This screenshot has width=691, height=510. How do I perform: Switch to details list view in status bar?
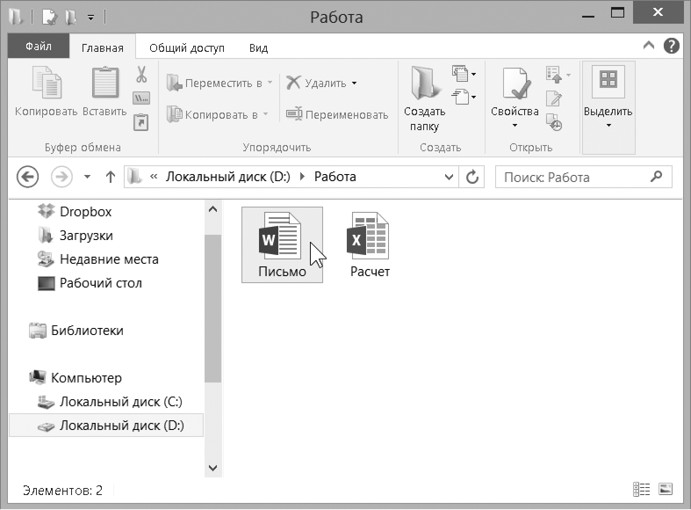click(x=643, y=490)
